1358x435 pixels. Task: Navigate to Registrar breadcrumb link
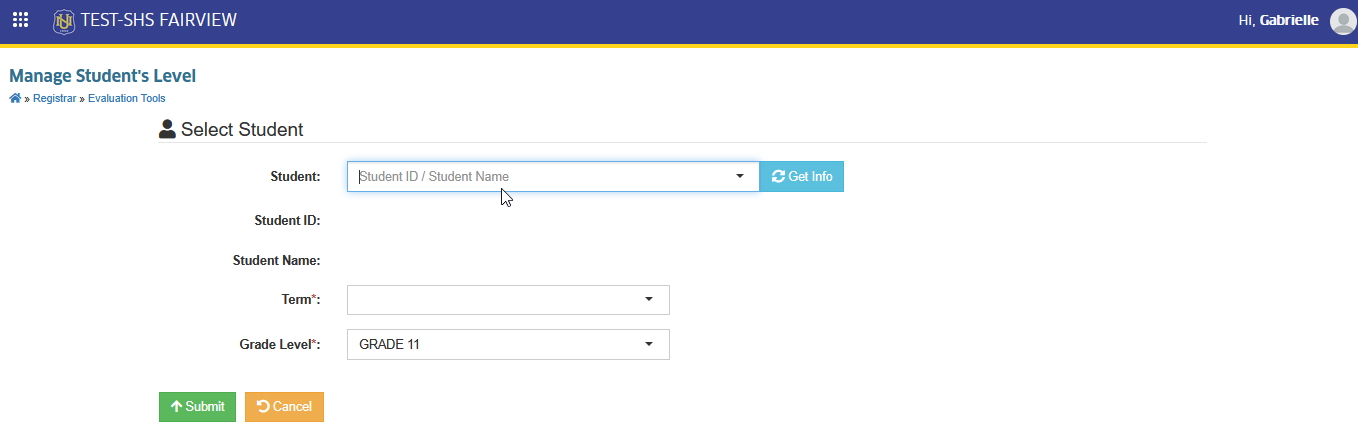point(54,98)
